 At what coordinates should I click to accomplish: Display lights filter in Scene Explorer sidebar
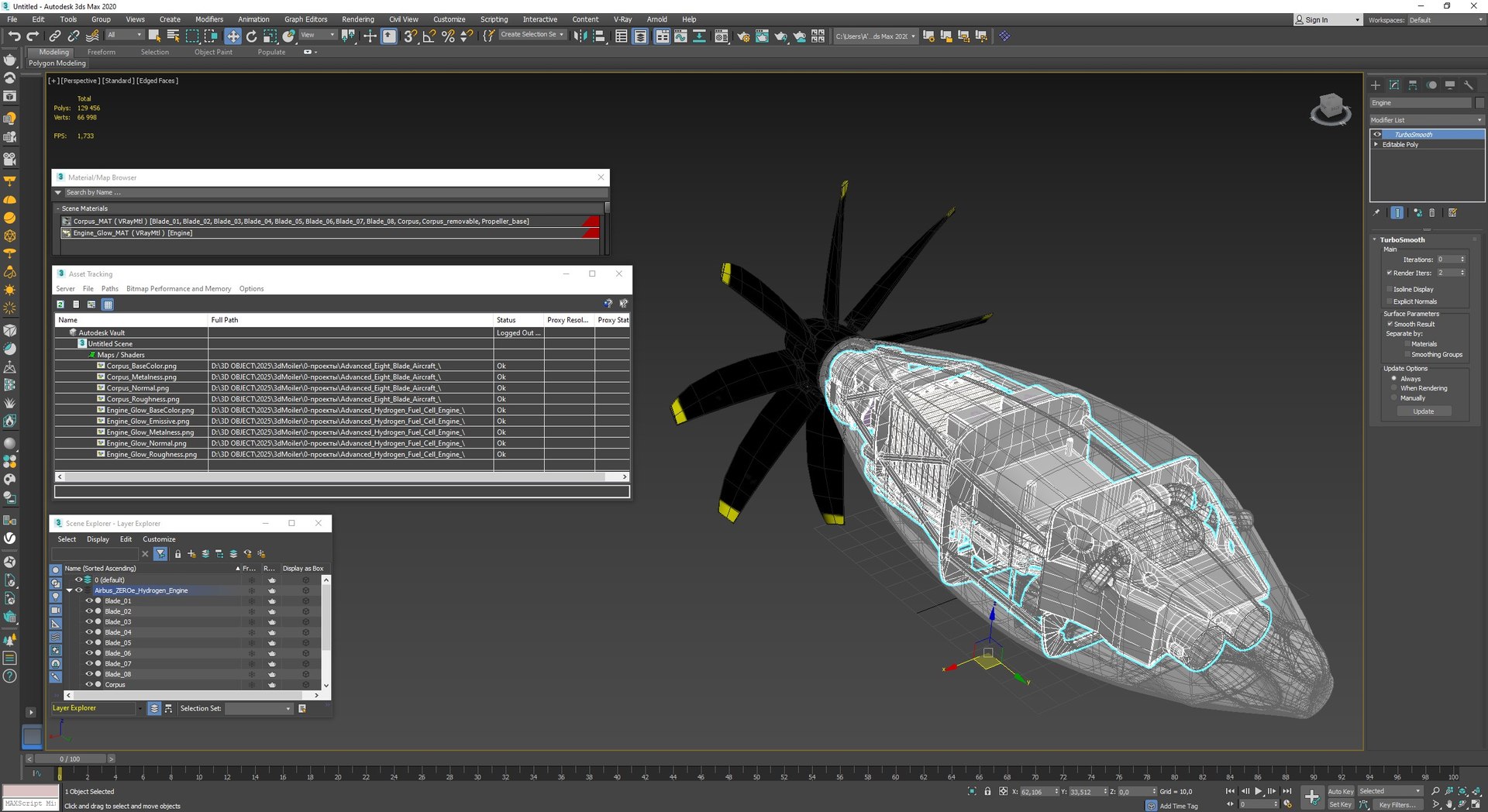(55, 597)
